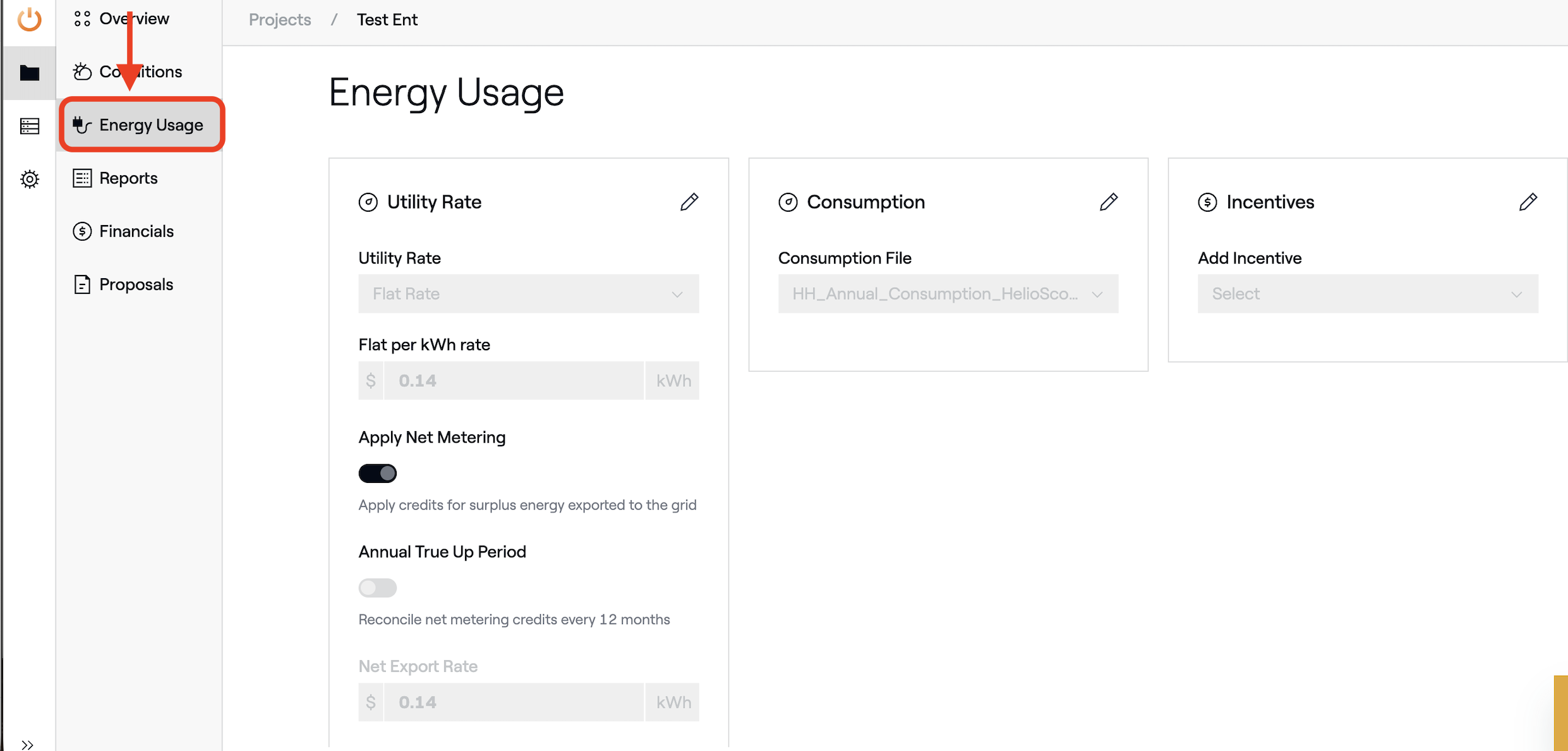Screen dimensions: 1568x751
Task: Open the Consumption File dropdown
Action: point(948,294)
